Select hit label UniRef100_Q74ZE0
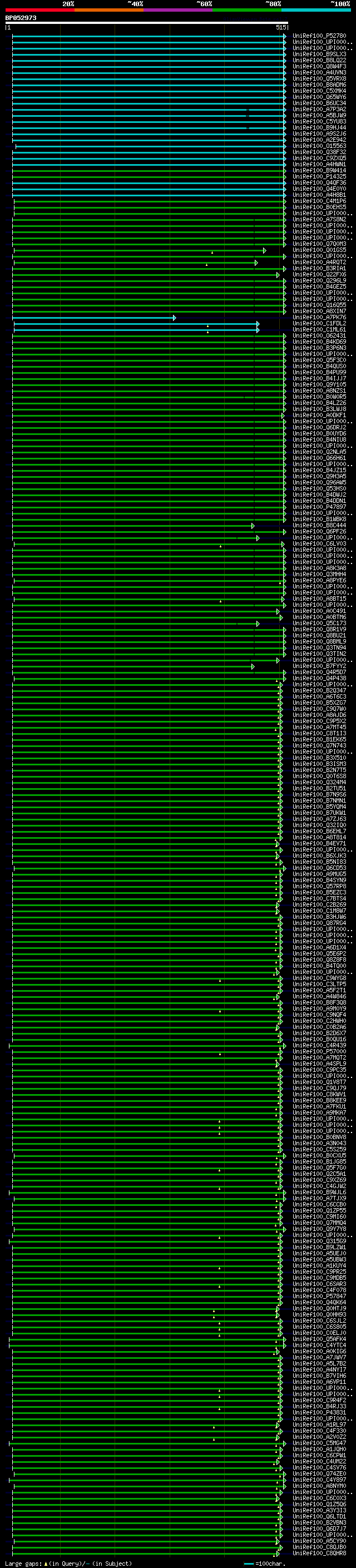 [319, 1473]
